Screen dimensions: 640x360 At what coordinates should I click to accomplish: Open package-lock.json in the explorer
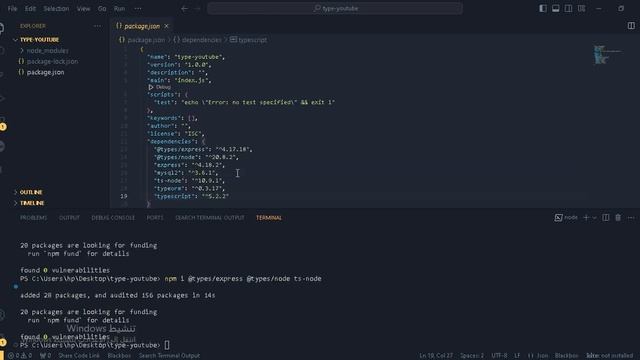[x=52, y=61]
